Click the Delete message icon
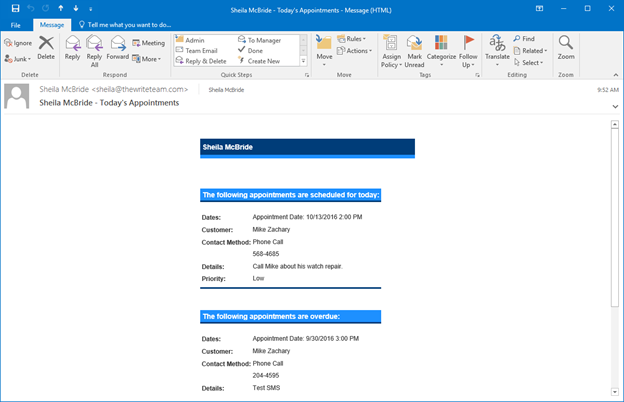The height and width of the screenshot is (402, 624). (46, 47)
